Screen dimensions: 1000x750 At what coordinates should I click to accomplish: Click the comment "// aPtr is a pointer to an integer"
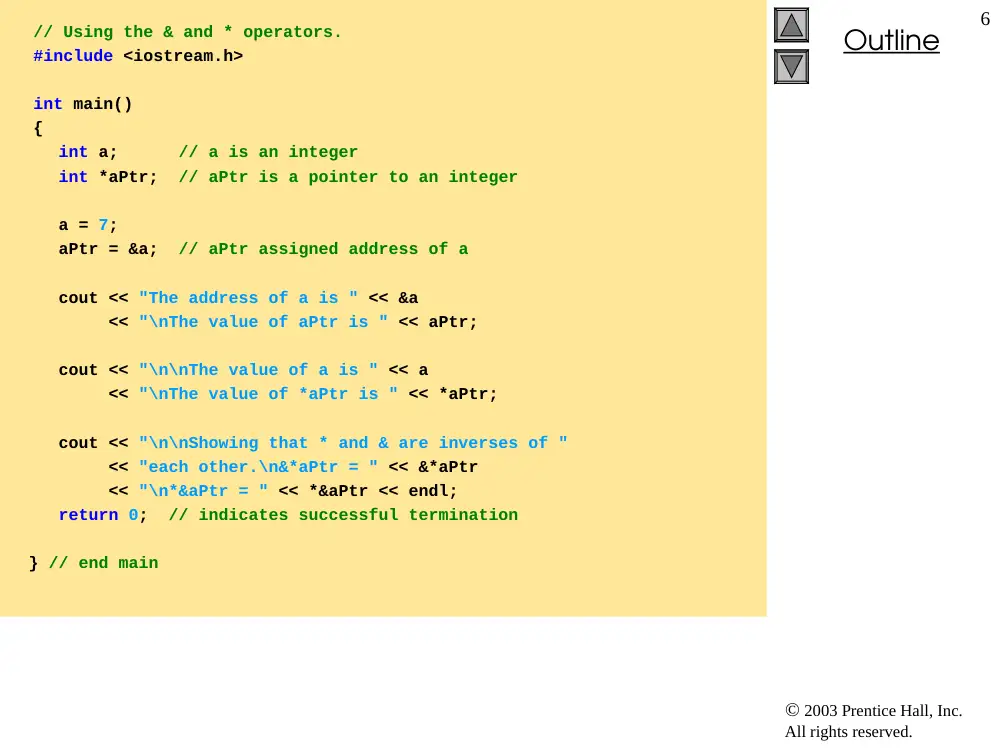(348, 177)
